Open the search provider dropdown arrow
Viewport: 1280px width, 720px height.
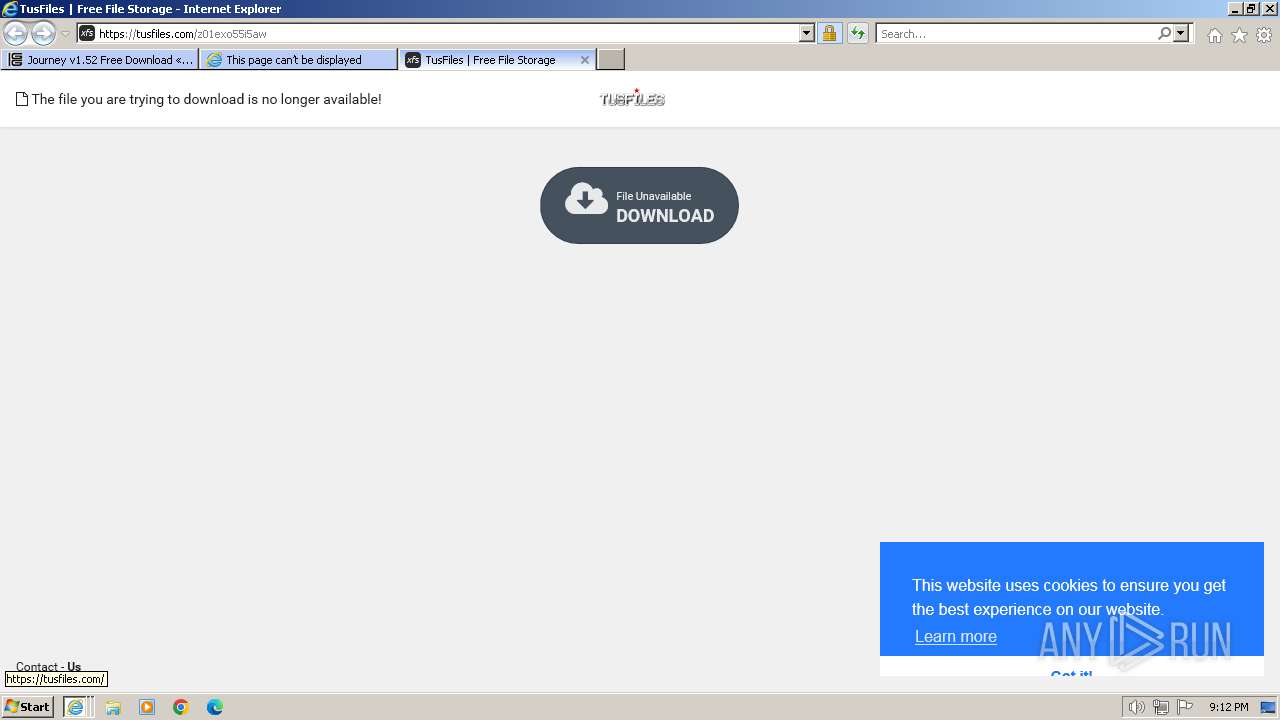[1181, 34]
